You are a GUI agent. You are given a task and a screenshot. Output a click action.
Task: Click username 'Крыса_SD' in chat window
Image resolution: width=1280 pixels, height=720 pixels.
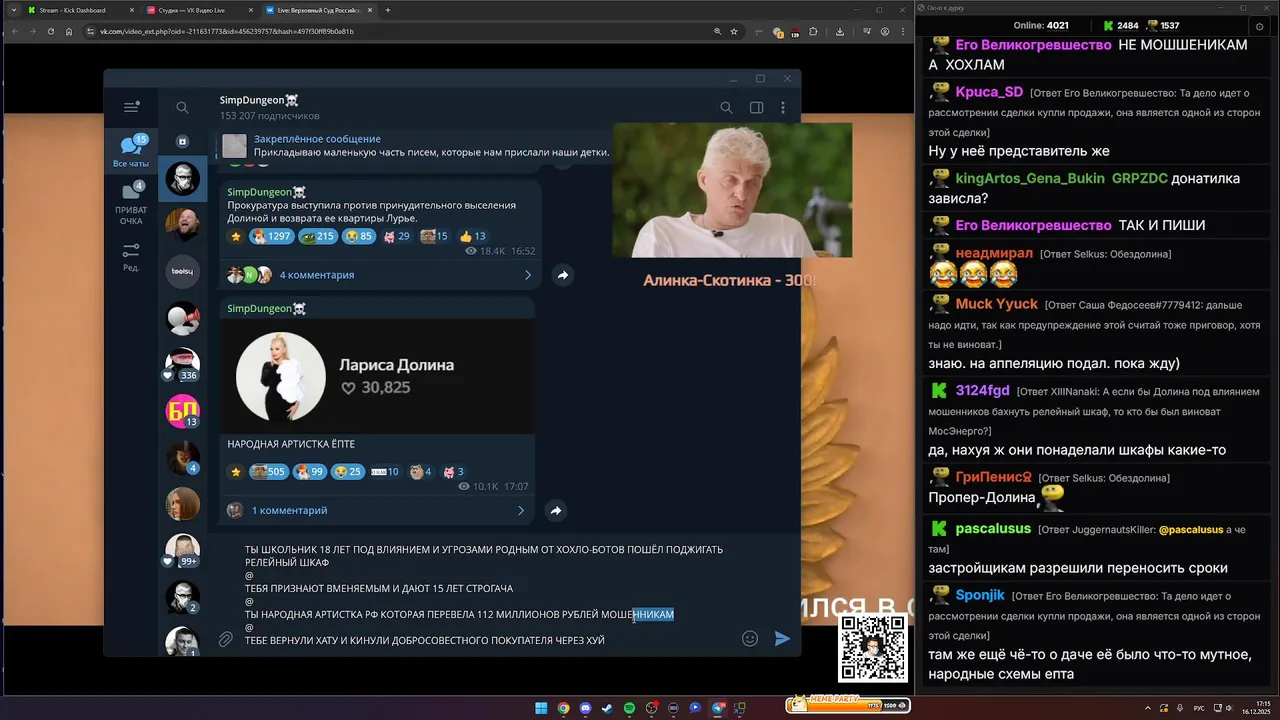pyautogui.click(x=989, y=92)
